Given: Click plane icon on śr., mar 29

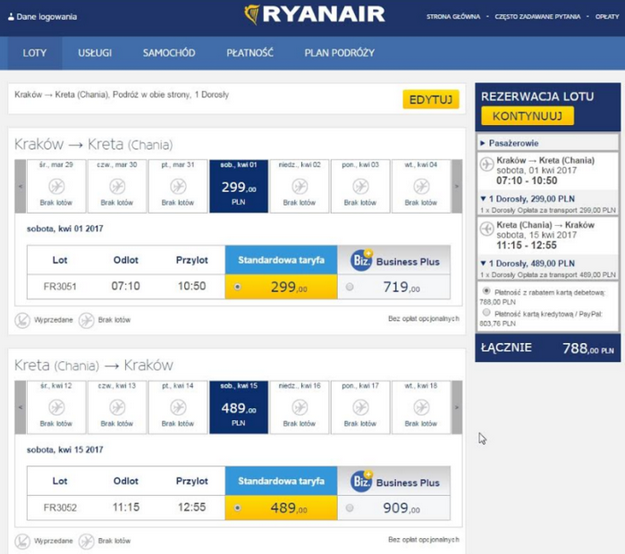Looking at the screenshot, I should (56, 186).
